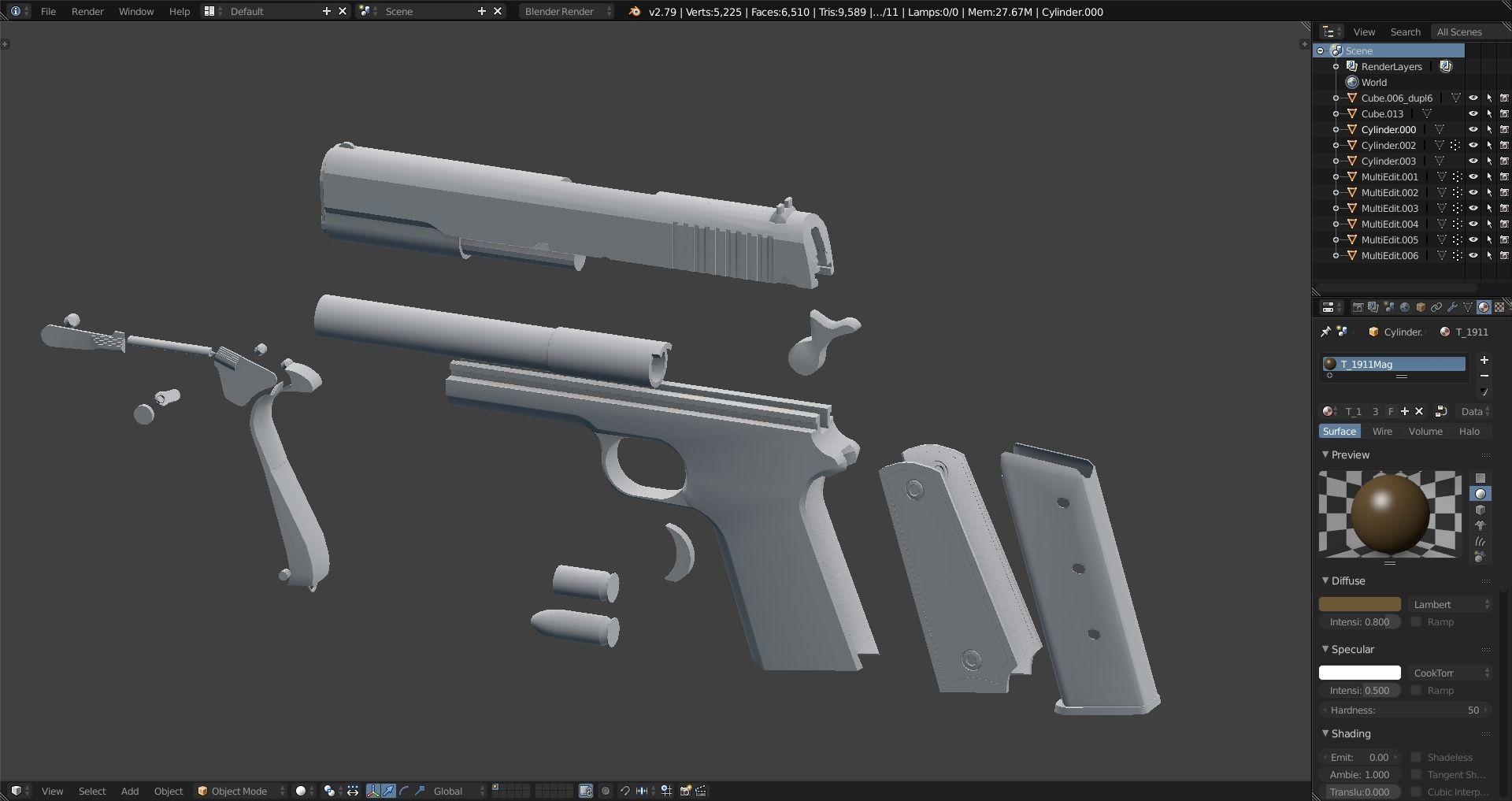The image size is (1512, 801).
Task: Toggle selectability arrow for Cylinder.002
Action: [x=1489, y=145]
